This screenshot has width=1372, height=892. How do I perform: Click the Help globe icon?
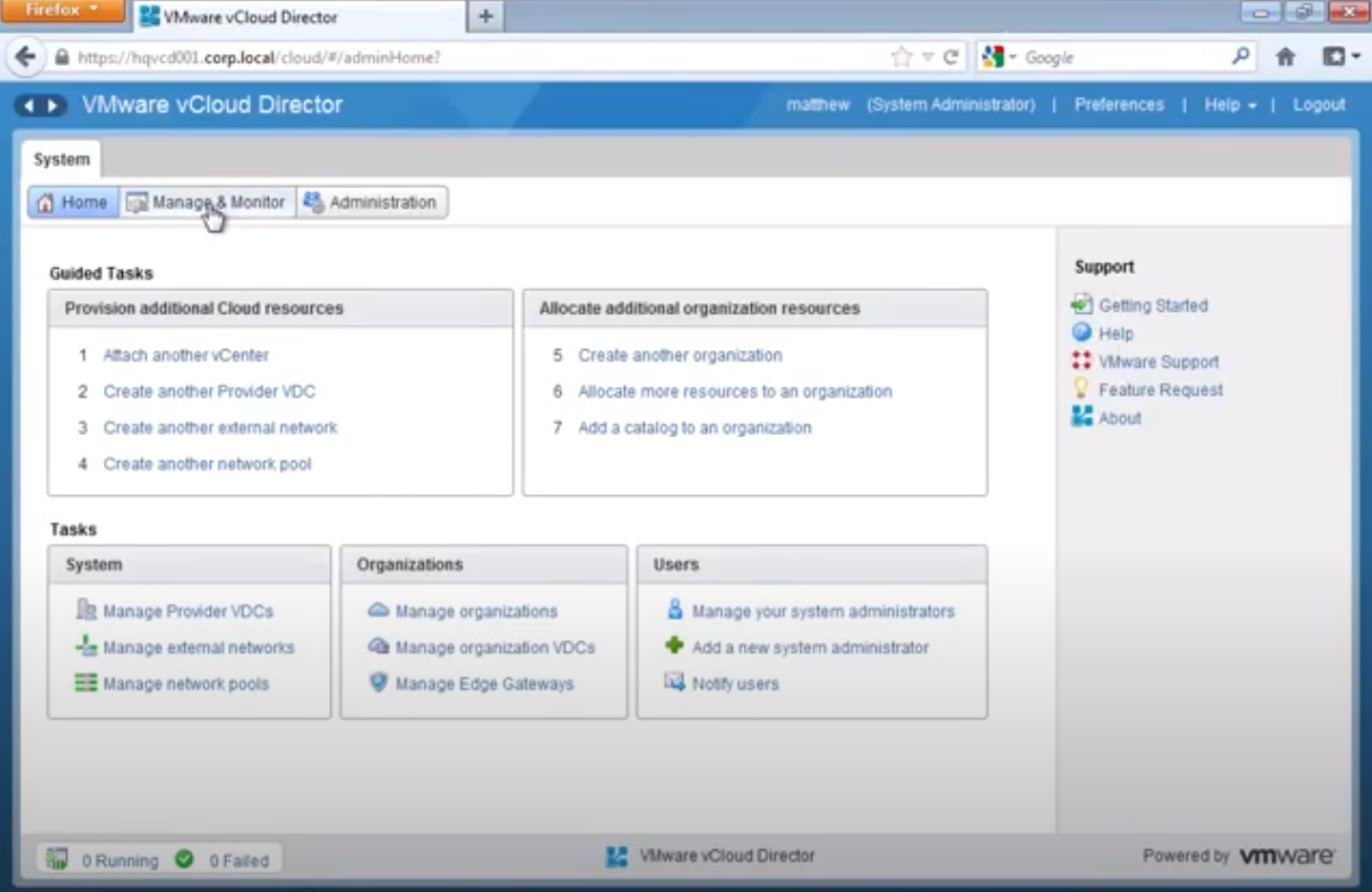(1082, 332)
